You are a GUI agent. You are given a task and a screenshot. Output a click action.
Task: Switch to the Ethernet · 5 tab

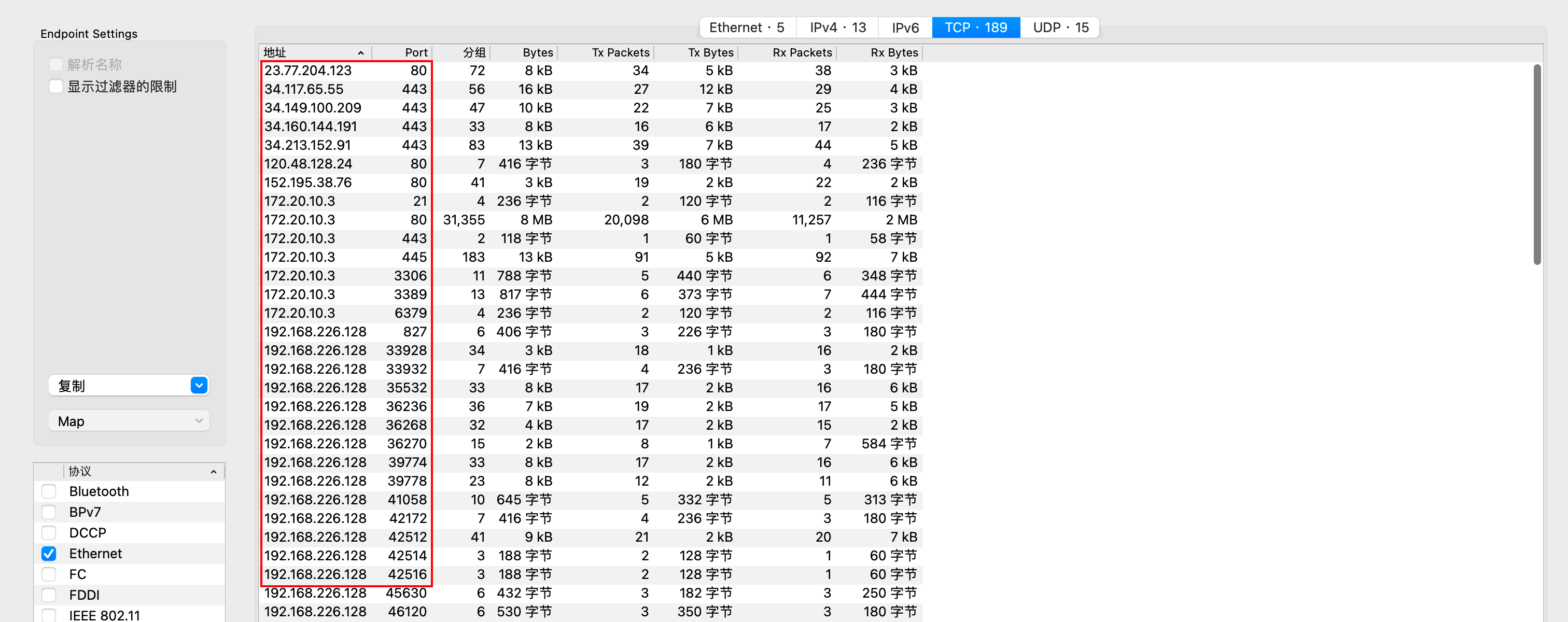click(747, 27)
